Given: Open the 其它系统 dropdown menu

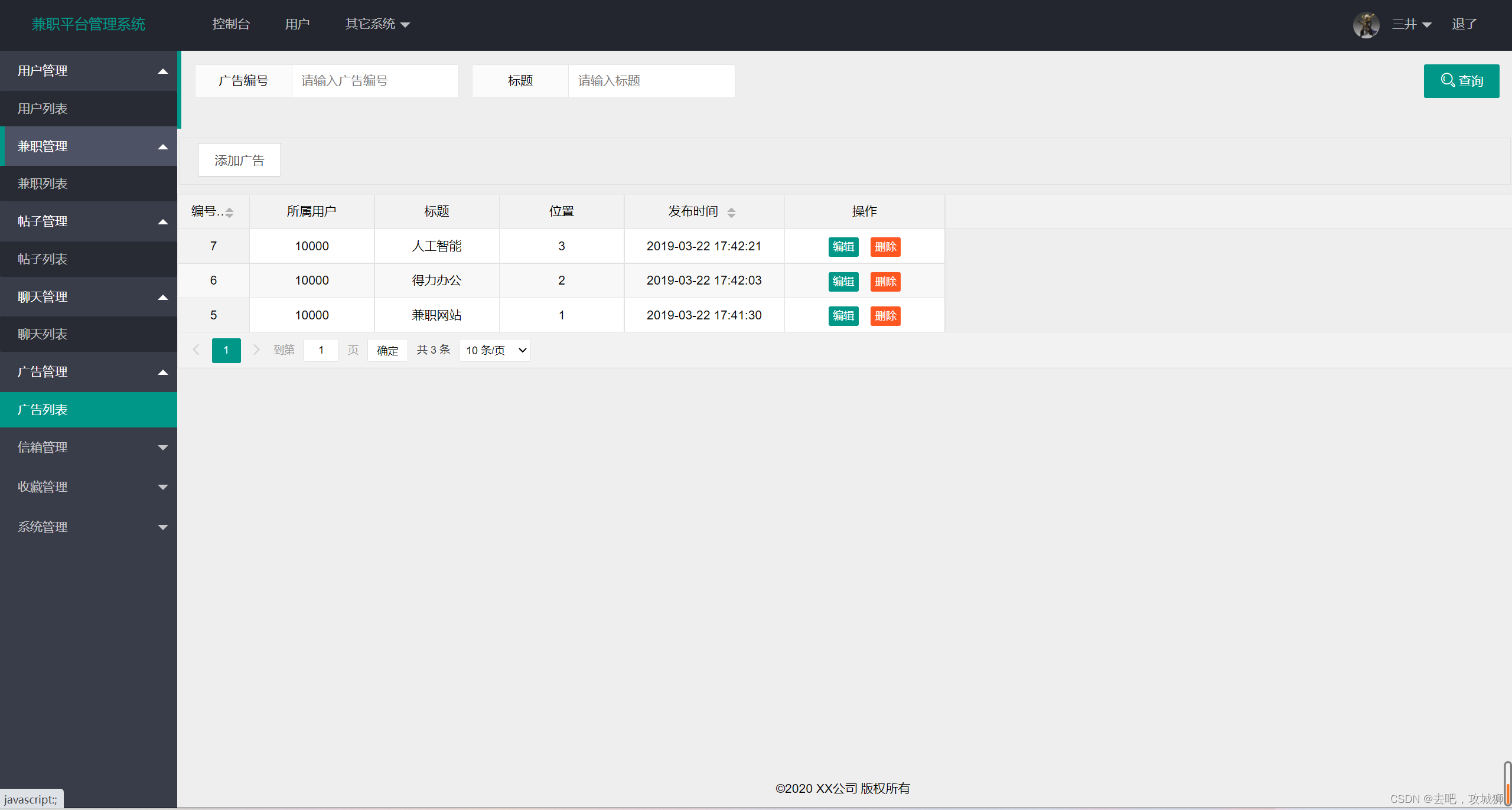Looking at the screenshot, I should (377, 24).
